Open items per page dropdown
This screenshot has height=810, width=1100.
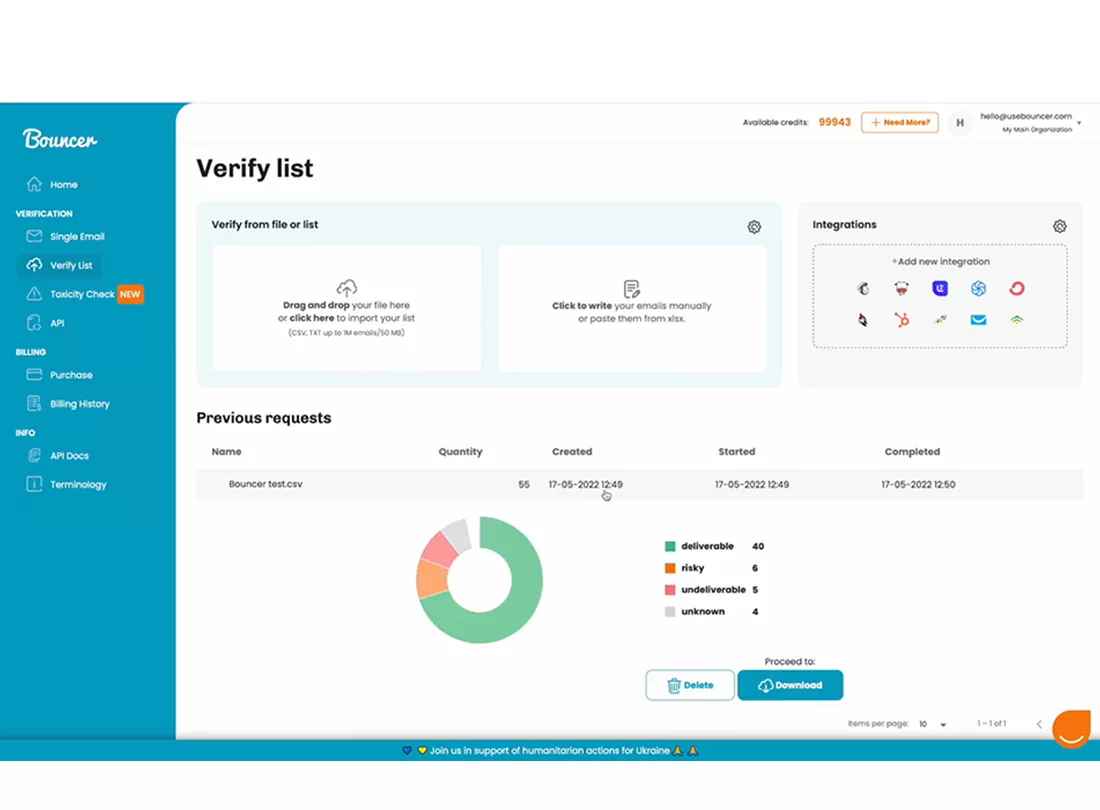[x=933, y=724]
